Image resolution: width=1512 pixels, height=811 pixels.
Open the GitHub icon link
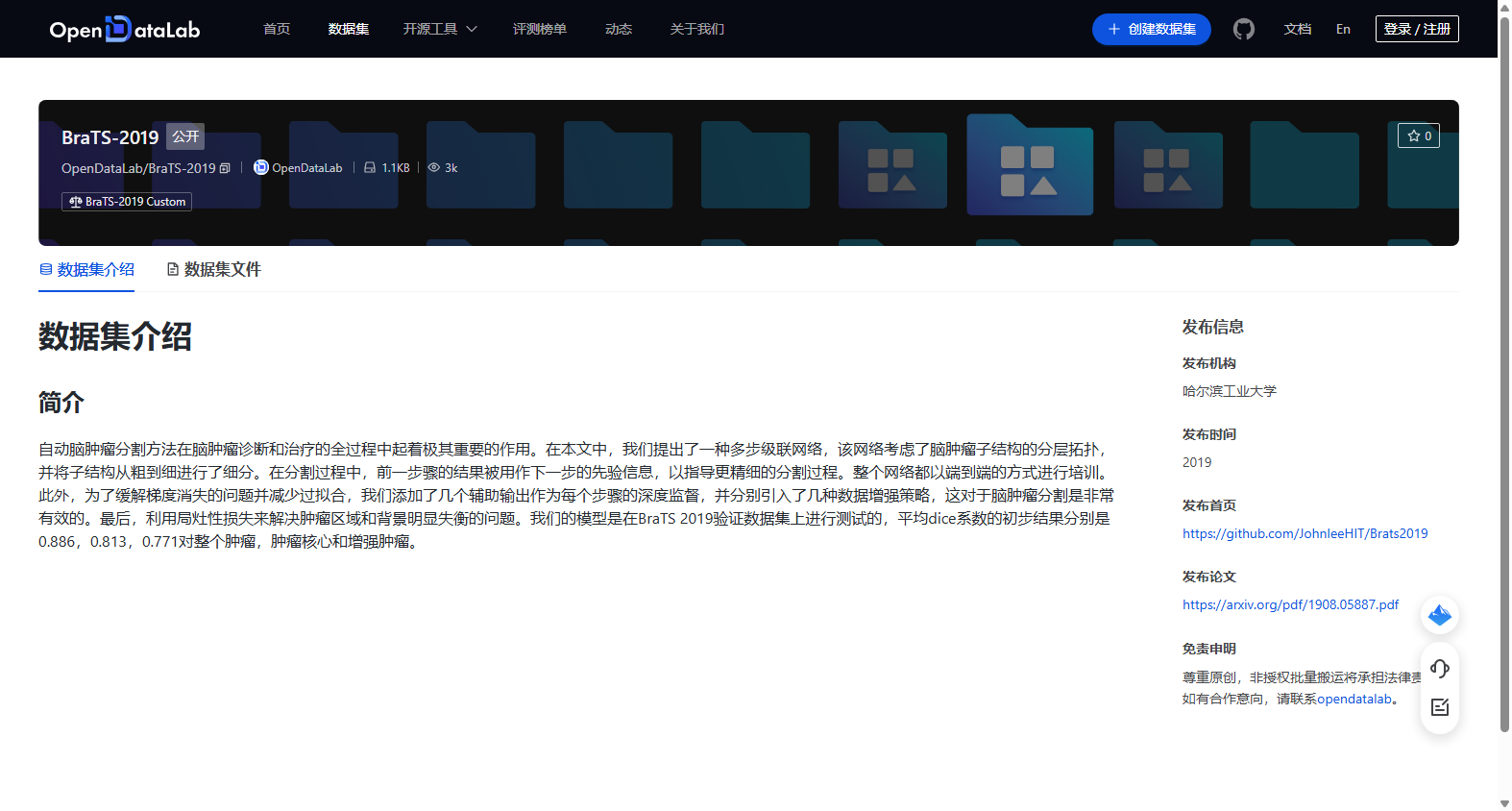[x=1244, y=29]
